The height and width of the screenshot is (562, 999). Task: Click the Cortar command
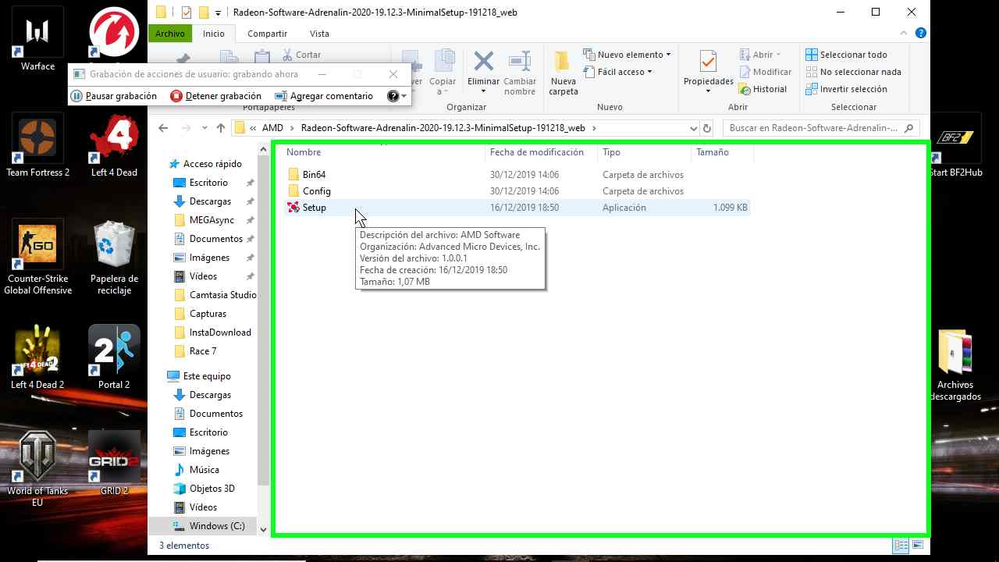302,55
